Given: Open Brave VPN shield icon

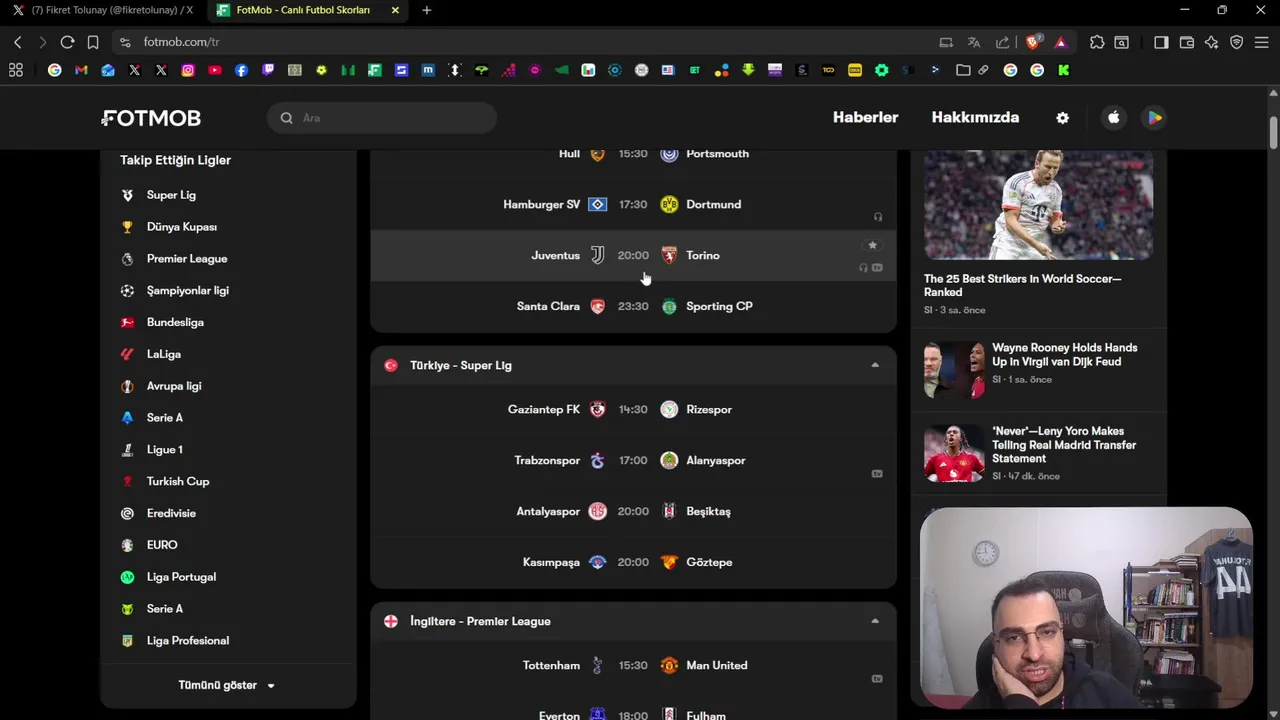Looking at the screenshot, I should pos(1237,42).
